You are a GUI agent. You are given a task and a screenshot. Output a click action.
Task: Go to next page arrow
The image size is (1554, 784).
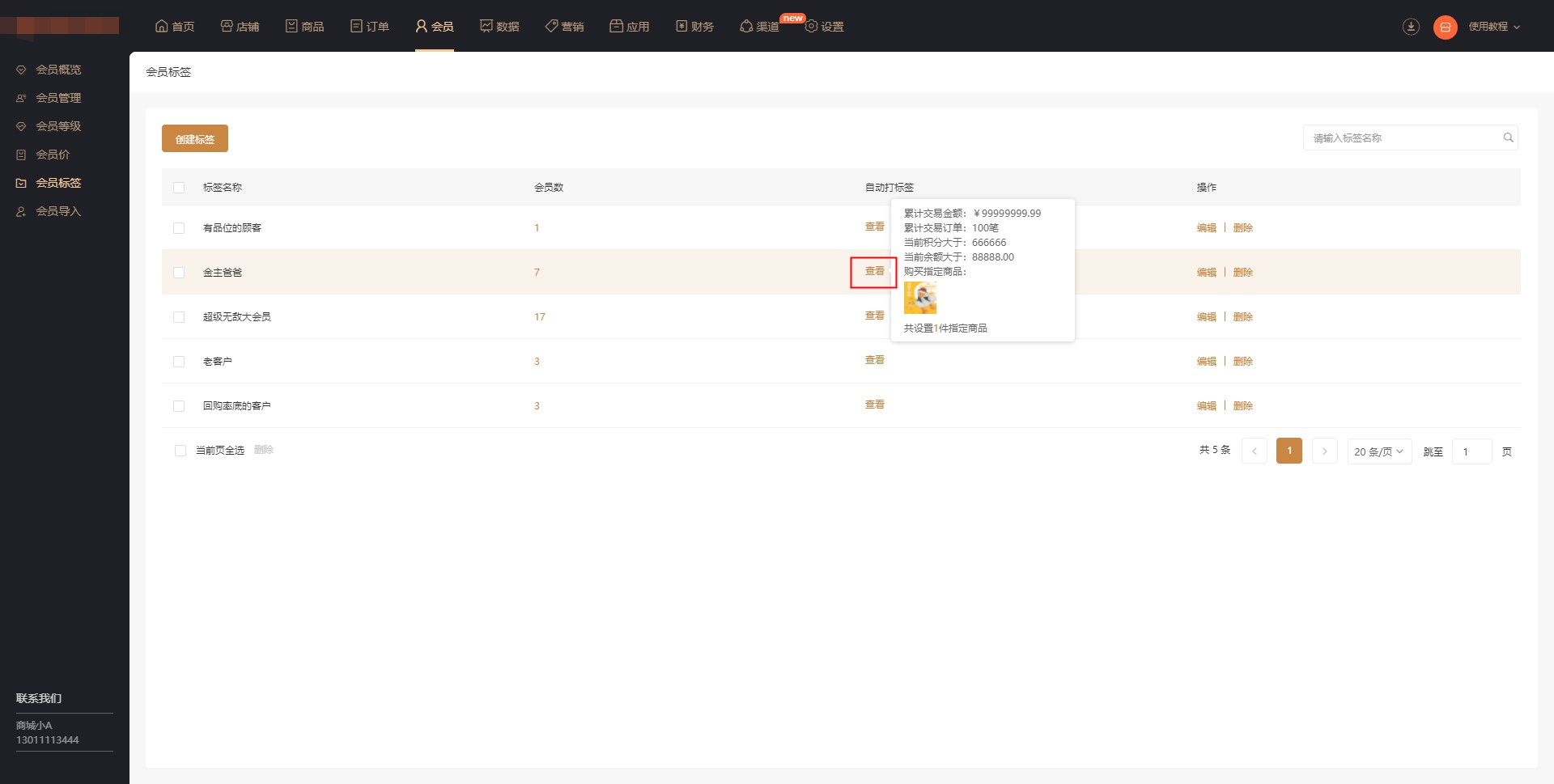point(1324,451)
